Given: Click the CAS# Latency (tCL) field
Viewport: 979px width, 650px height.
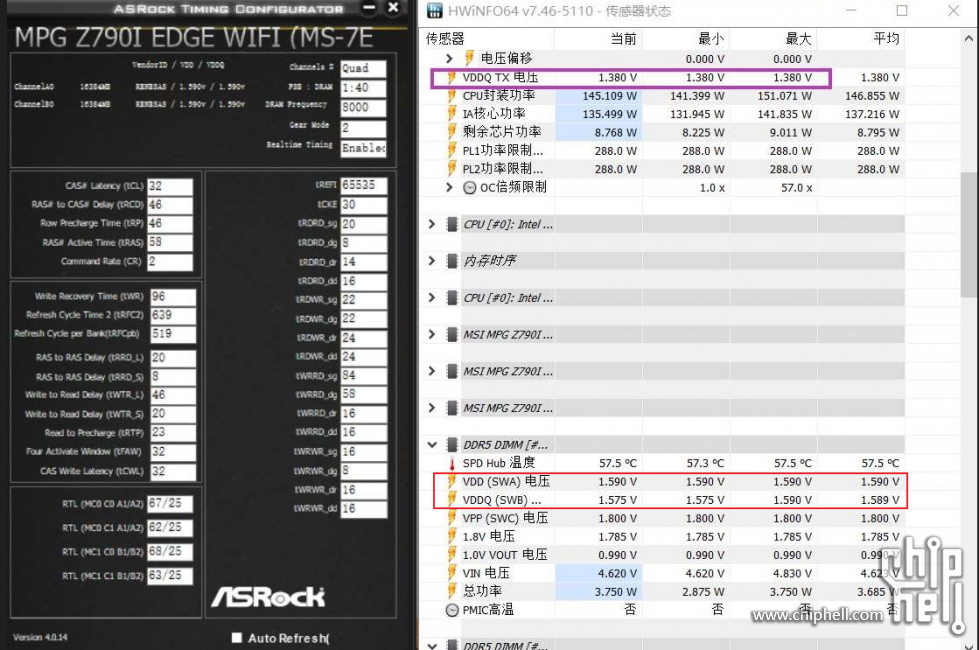Looking at the screenshot, I should coord(170,186).
